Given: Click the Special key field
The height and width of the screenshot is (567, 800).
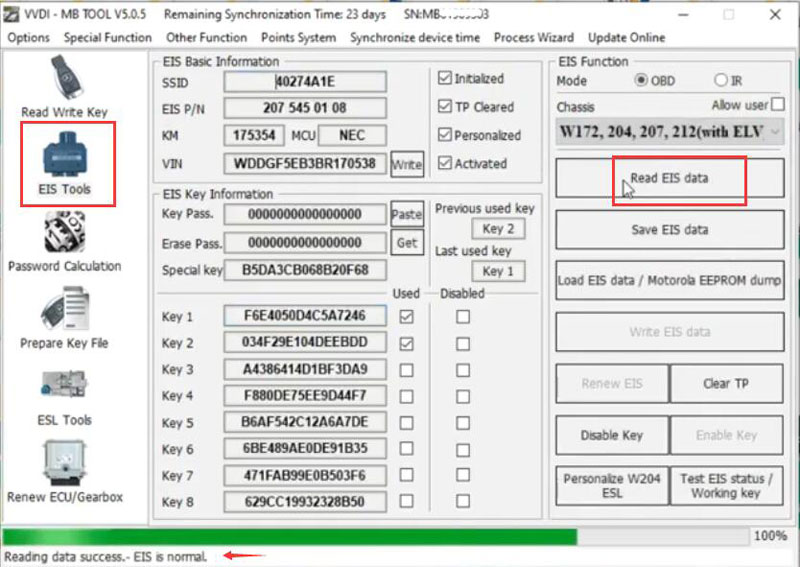Looking at the screenshot, I should tap(305, 270).
